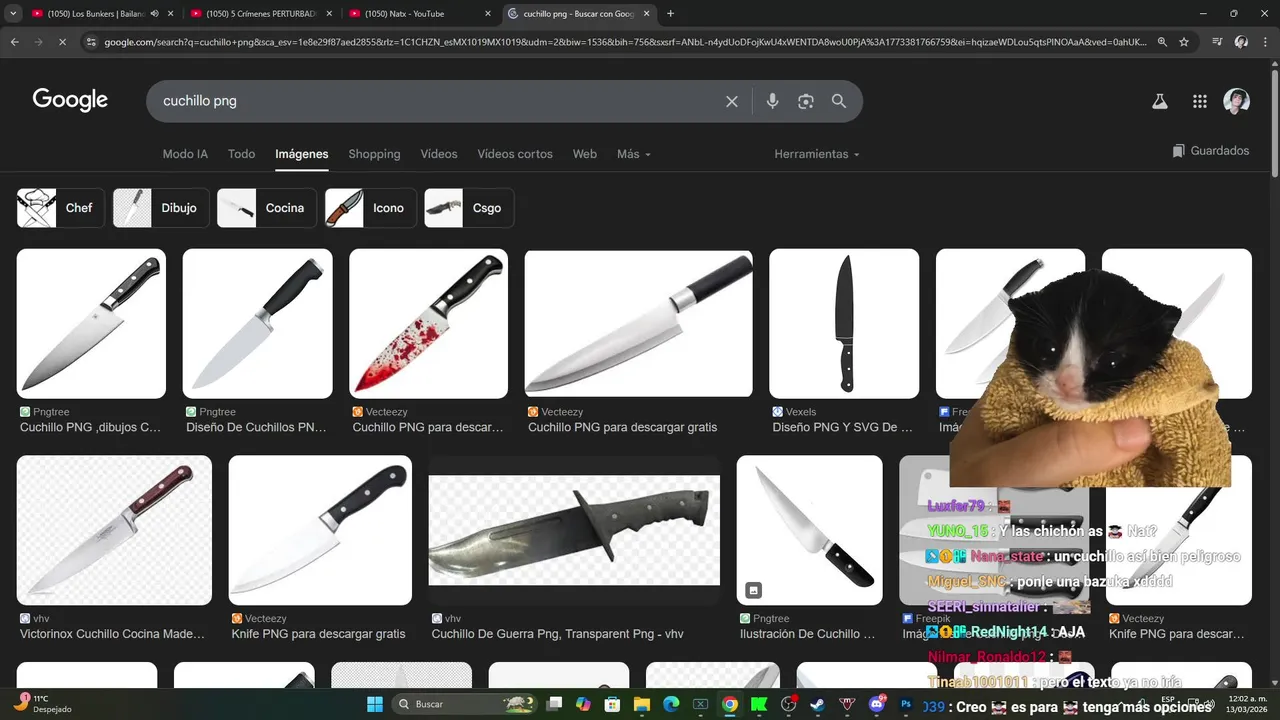This screenshot has width=1280, height=720.
Task: Open link 'Knife PNG para descargar gratis'
Action: [x=318, y=634]
